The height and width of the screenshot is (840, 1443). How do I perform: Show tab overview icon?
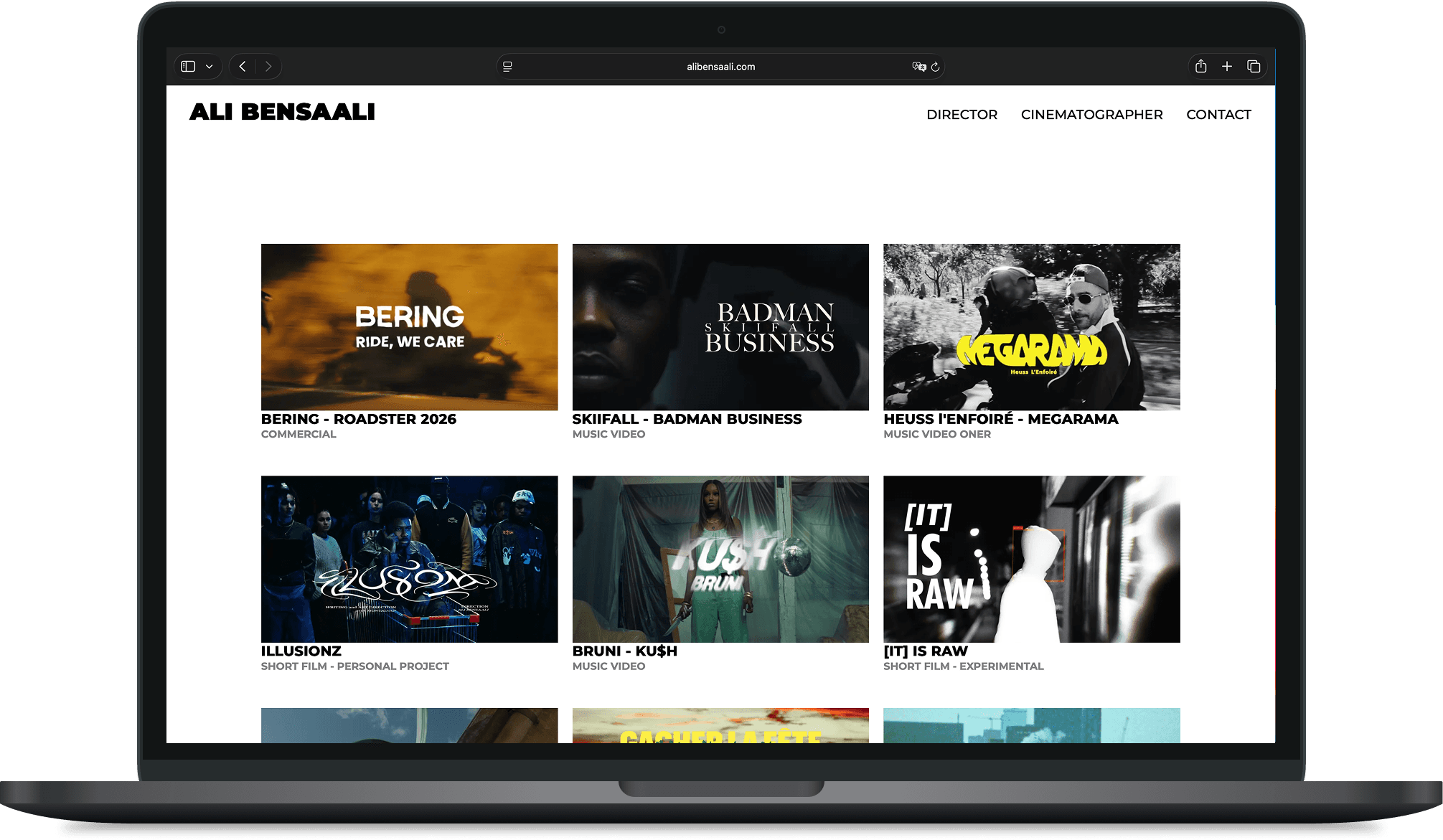pos(1254,67)
